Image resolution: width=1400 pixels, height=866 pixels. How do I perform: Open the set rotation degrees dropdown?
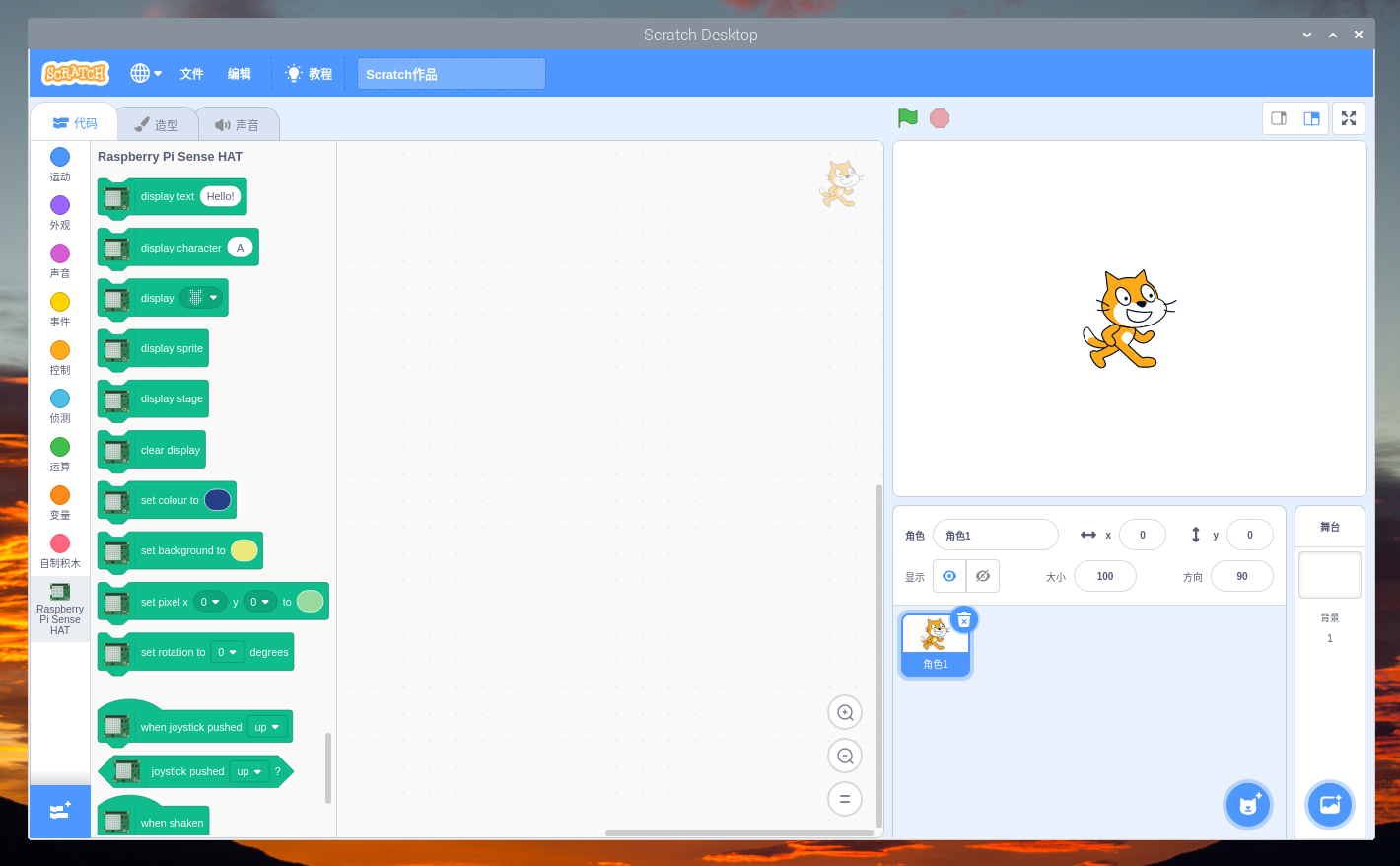coord(228,652)
